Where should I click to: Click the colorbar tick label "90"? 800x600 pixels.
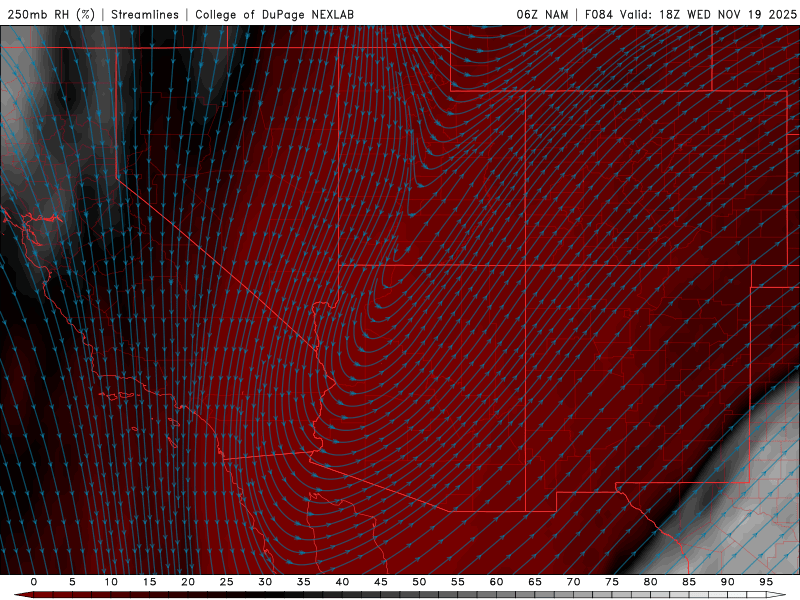click(727, 582)
